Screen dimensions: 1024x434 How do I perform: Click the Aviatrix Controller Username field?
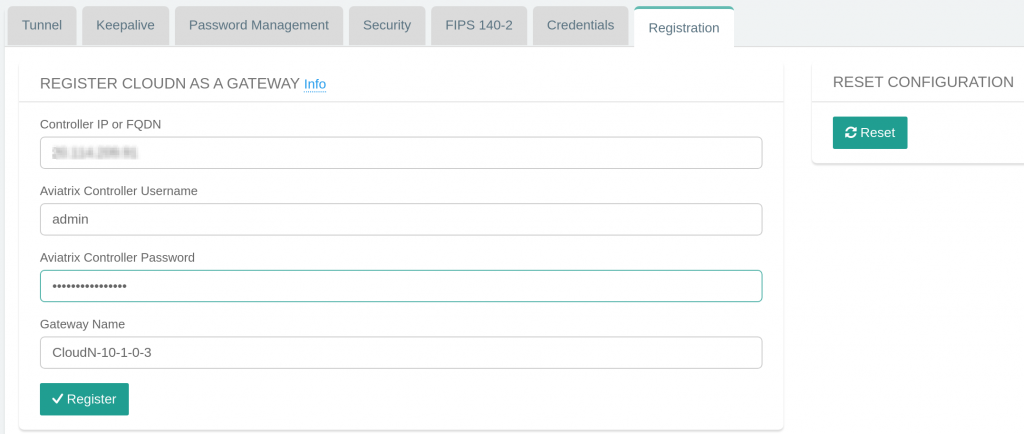(401, 219)
